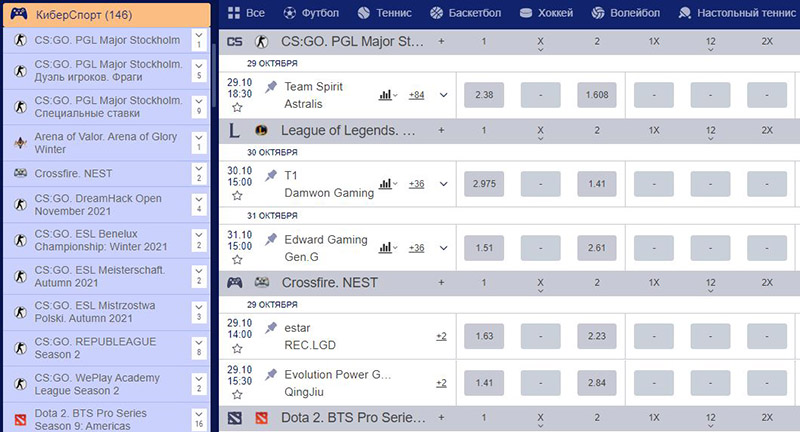Bet on Team Spirit at 2.38
800x432 pixels.
pos(484,95)
